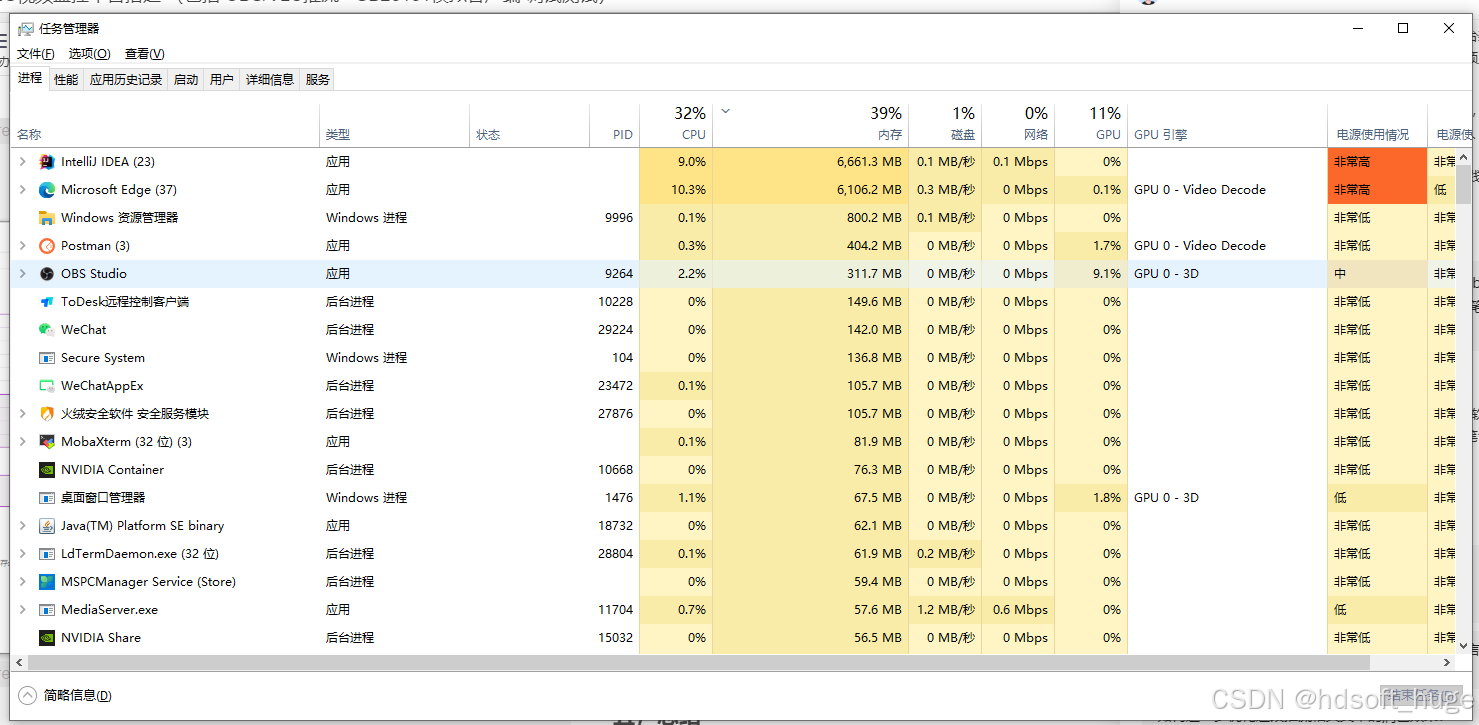Screen dimensions: 1479x725
Task: Sort by the PID column header
Action: (x=614, y=125)
